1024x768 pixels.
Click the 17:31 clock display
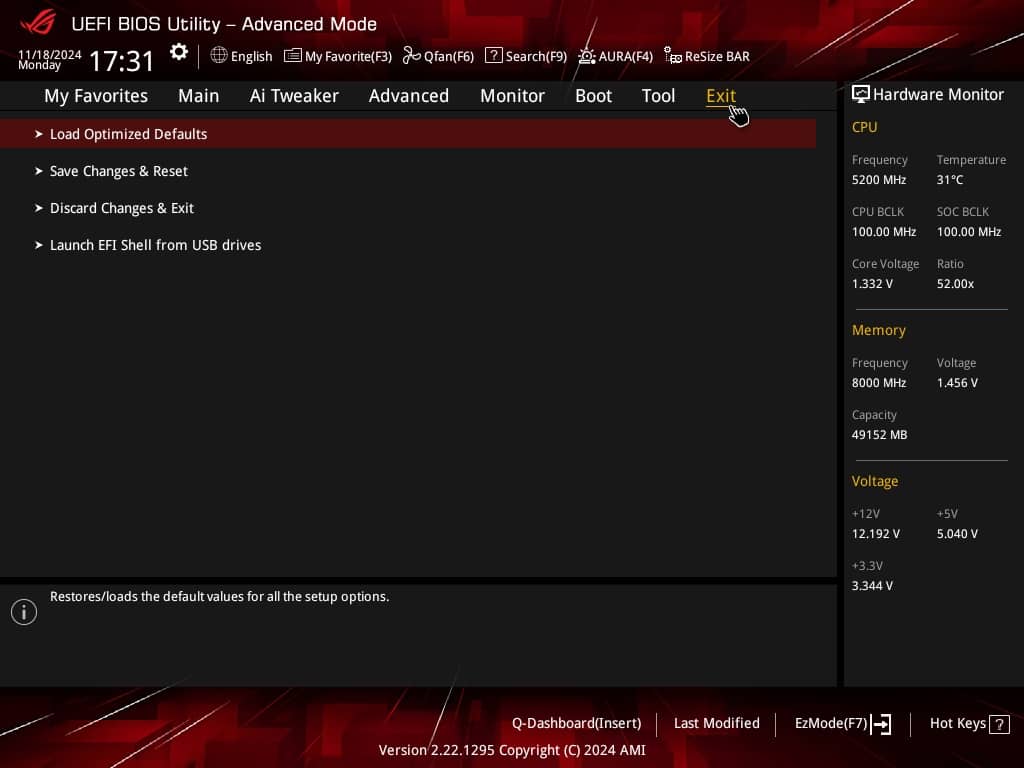[x=121, y=61]
